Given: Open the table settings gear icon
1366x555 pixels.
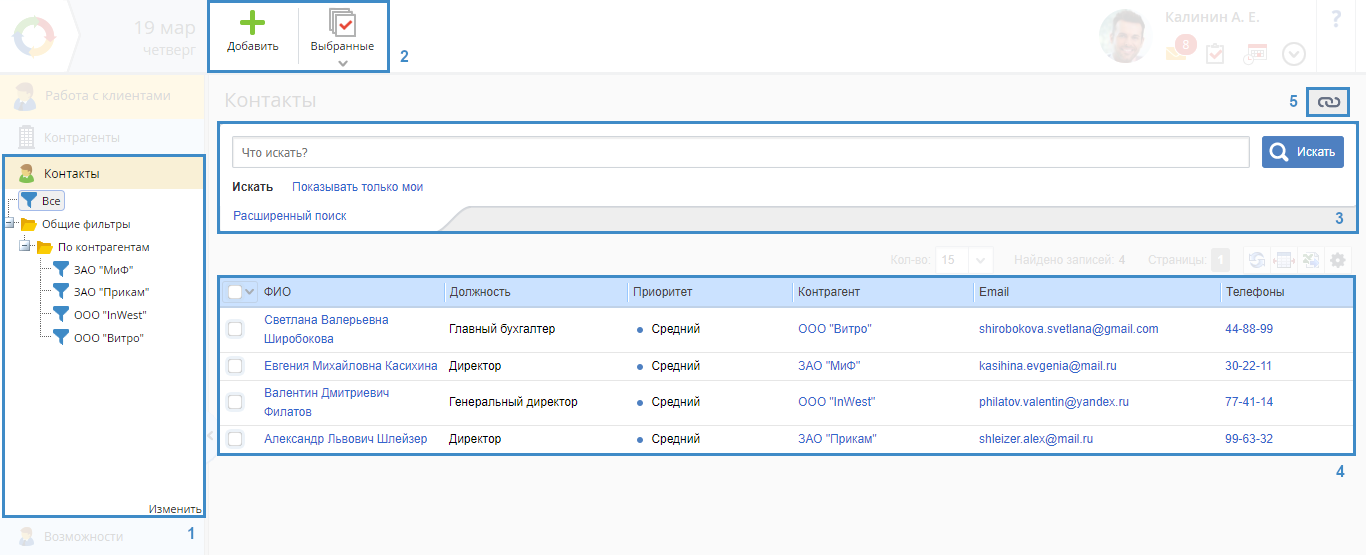Looking at the screenshot, I should click(x=1337, y=260).
